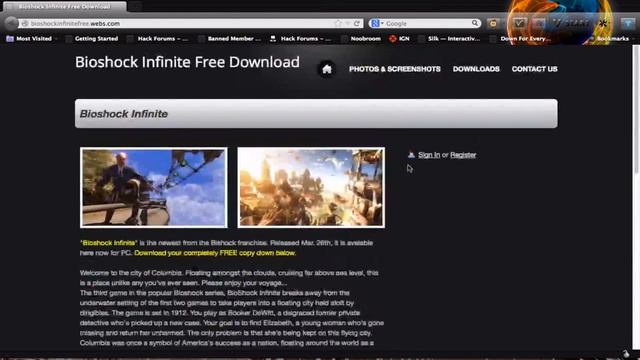This screenshot has height=360, width=640.
Task: Click the page vertical scrollbar
Action: (636, 110)
